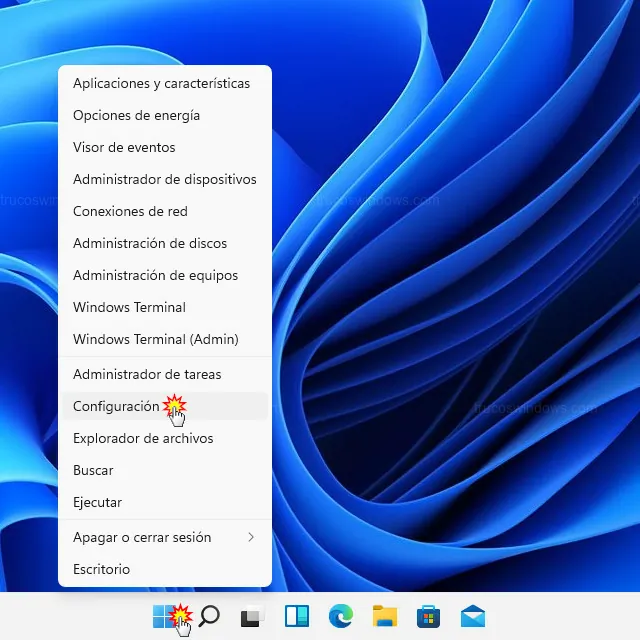Screen dimensions: 640x640
Task: Open the File Explorer folder icon
Action: [385, 616]
